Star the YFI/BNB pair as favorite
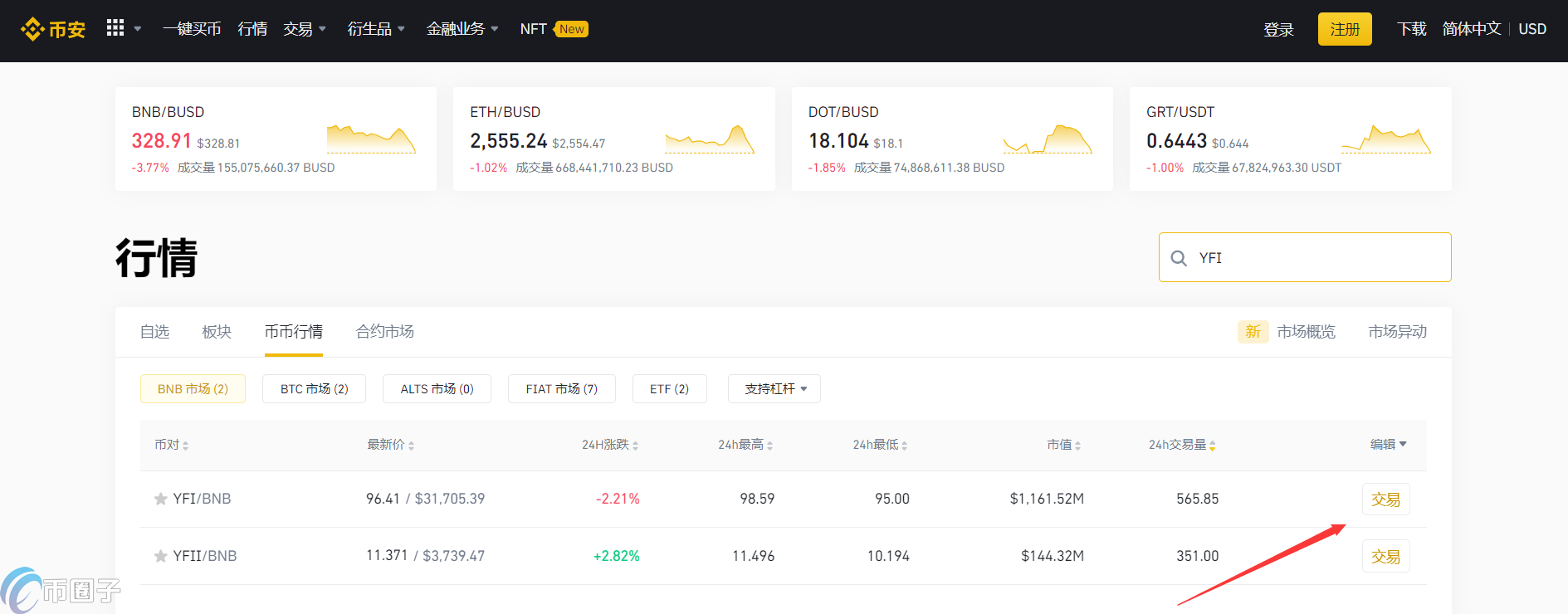 161,499
